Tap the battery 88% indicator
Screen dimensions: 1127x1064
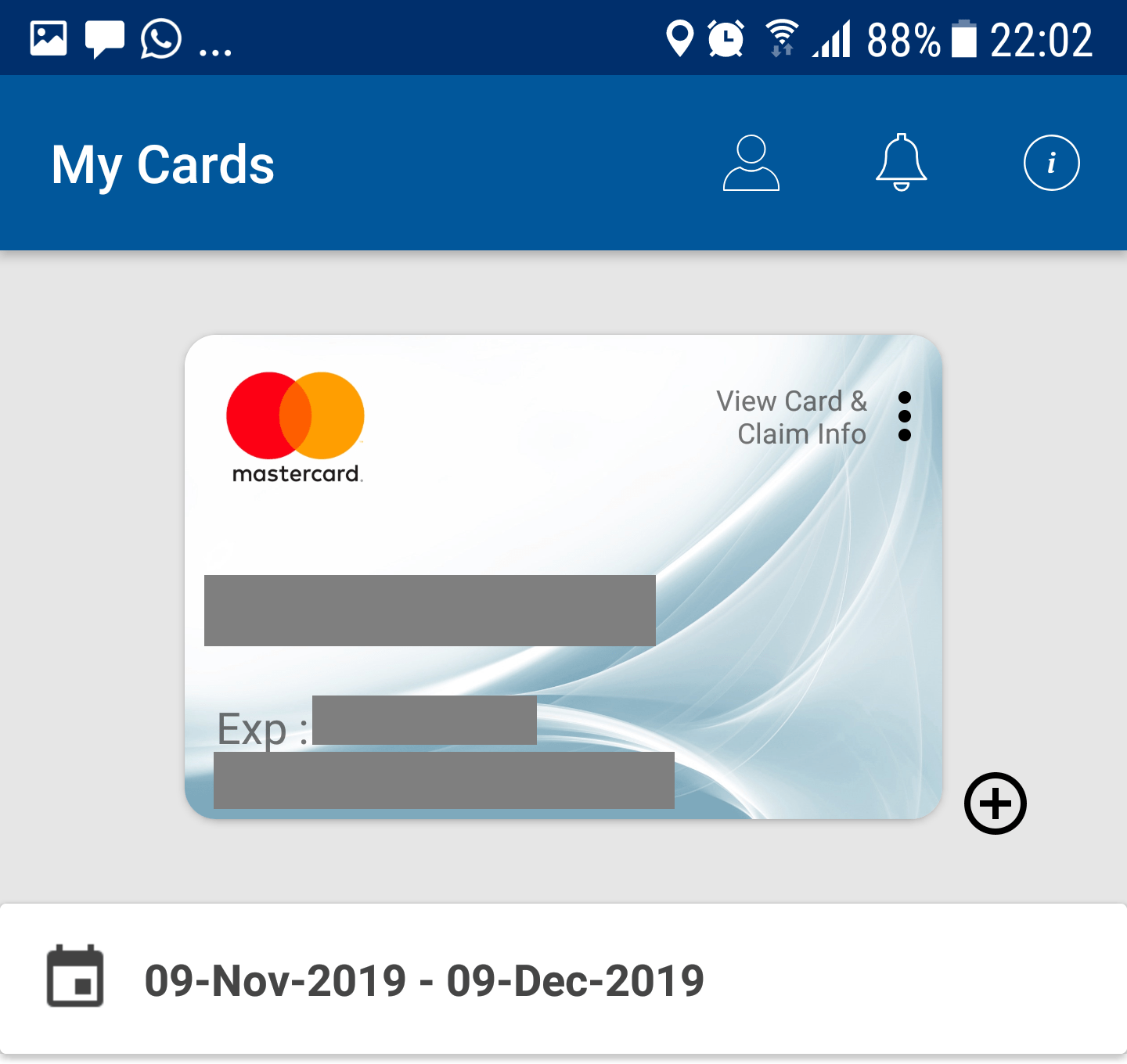coord(922,39)
